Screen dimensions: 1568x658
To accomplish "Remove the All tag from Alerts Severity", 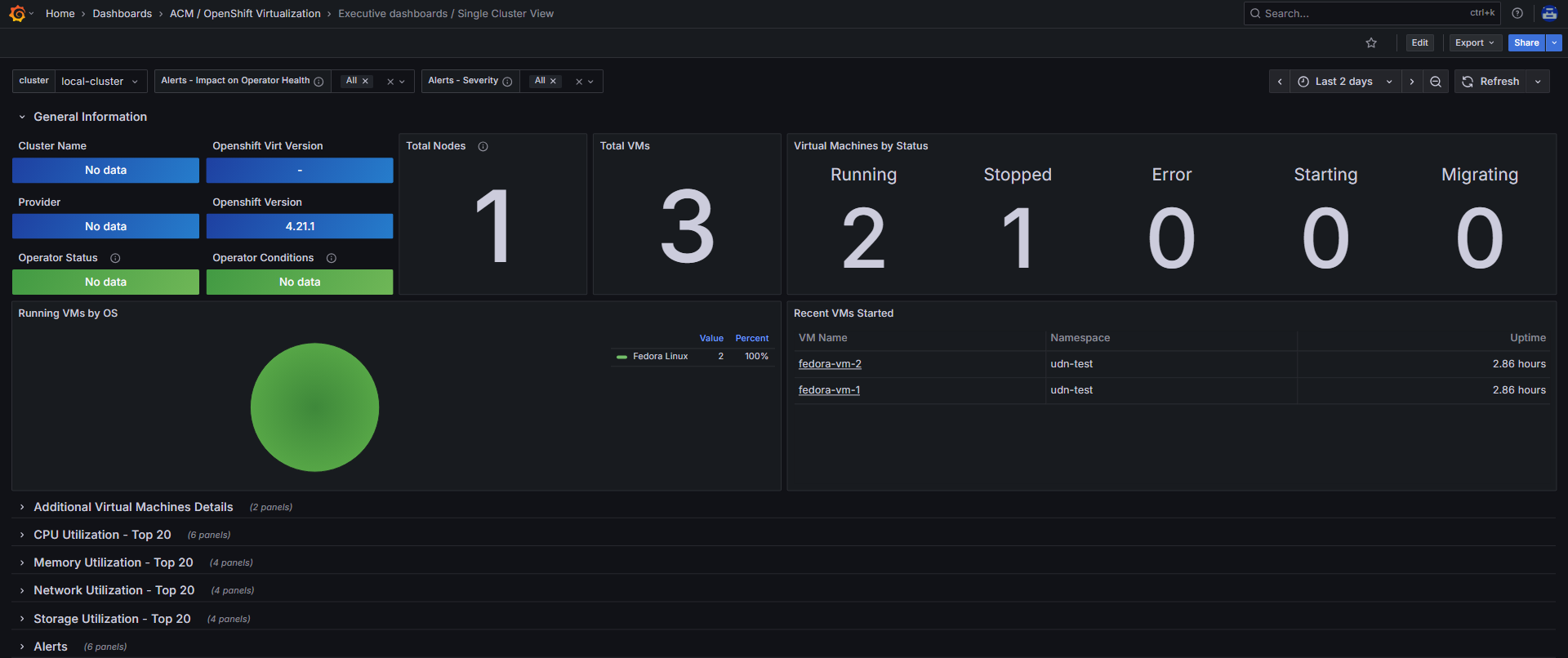I will click(x=554, y=82).
